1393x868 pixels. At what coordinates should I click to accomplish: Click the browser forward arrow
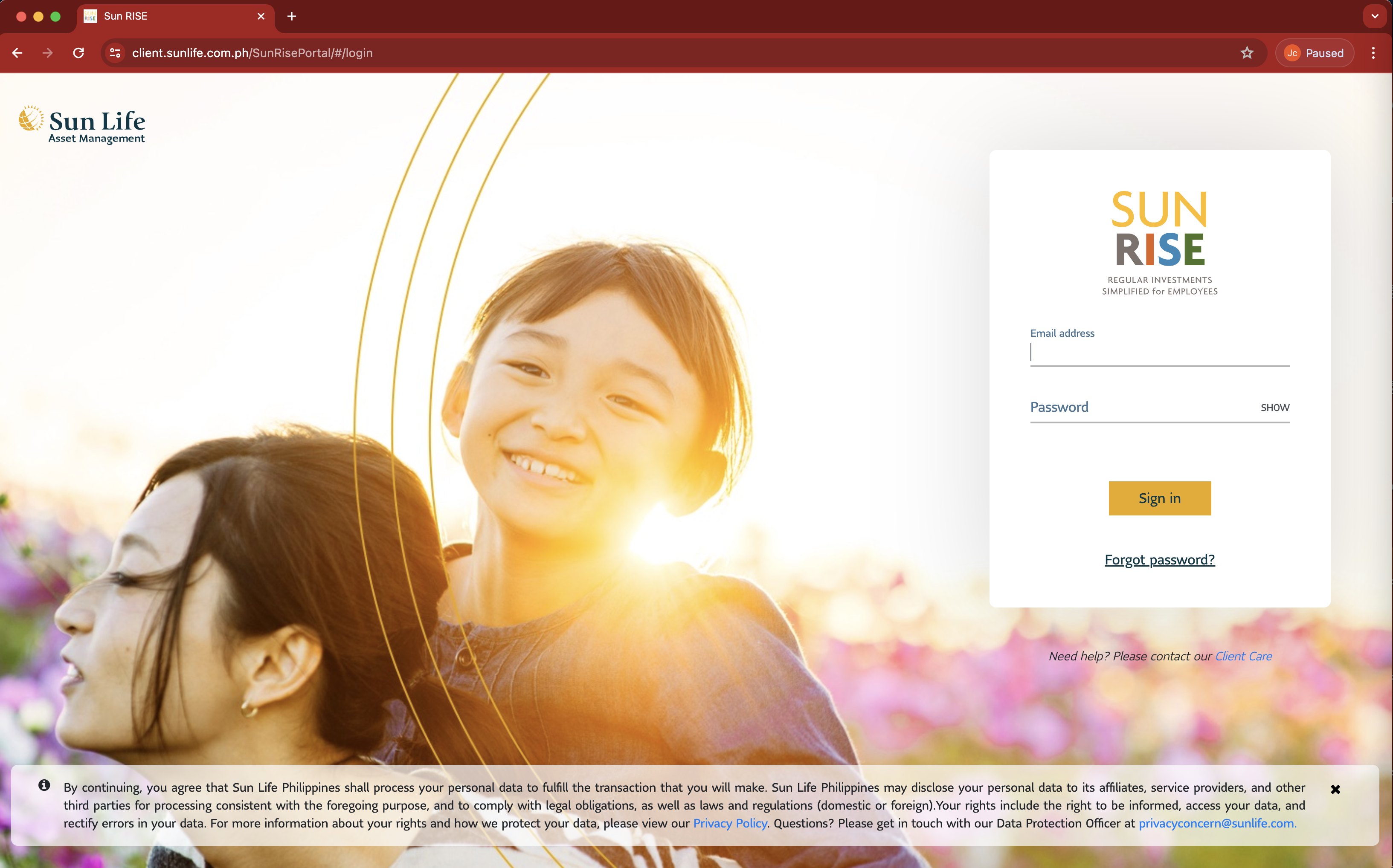point(48,53)
